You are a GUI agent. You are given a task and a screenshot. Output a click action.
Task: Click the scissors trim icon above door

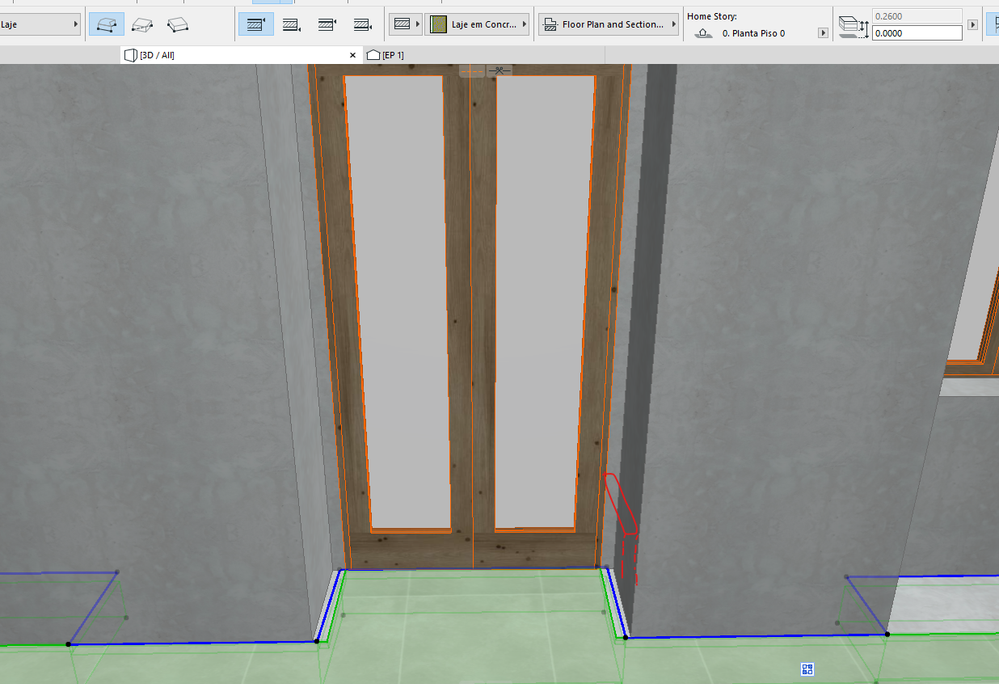click(500, 71)
